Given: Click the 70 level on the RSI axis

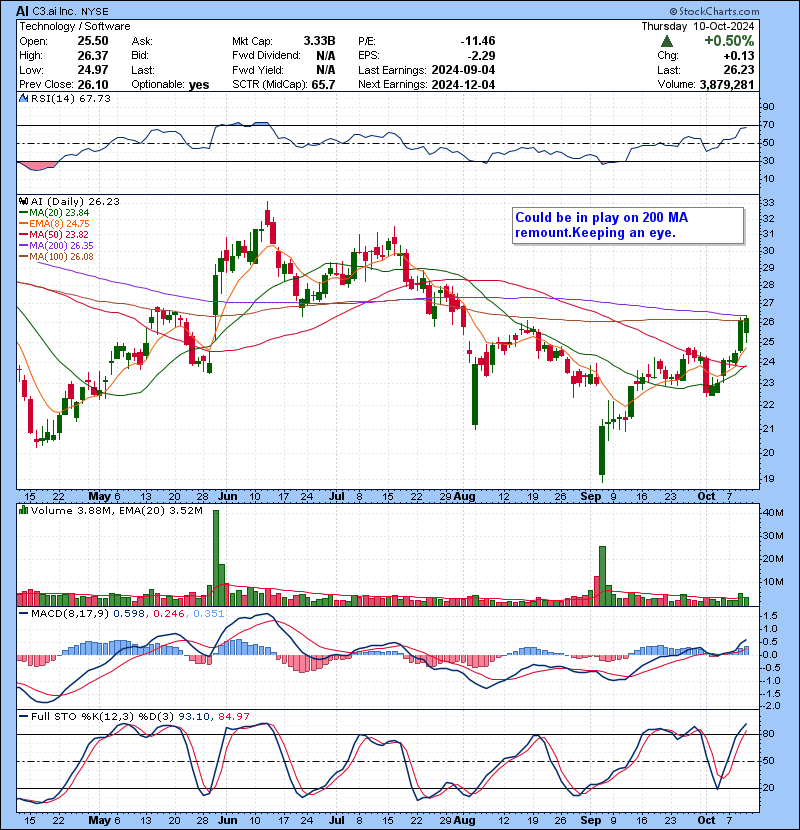Looking at the screenshot, I should pos(768,125).
